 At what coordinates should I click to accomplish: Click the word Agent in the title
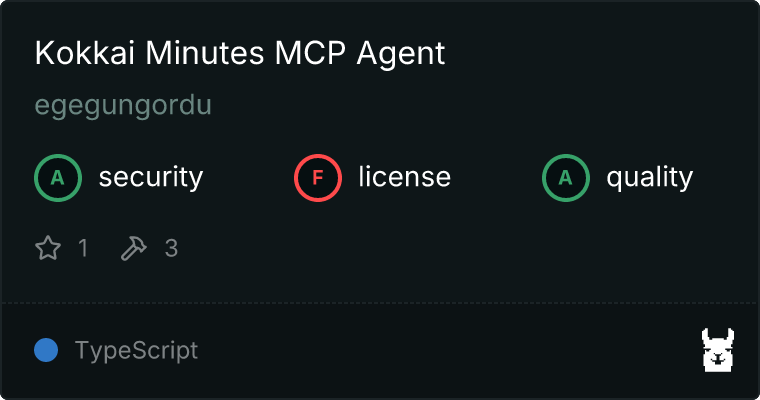401,54
